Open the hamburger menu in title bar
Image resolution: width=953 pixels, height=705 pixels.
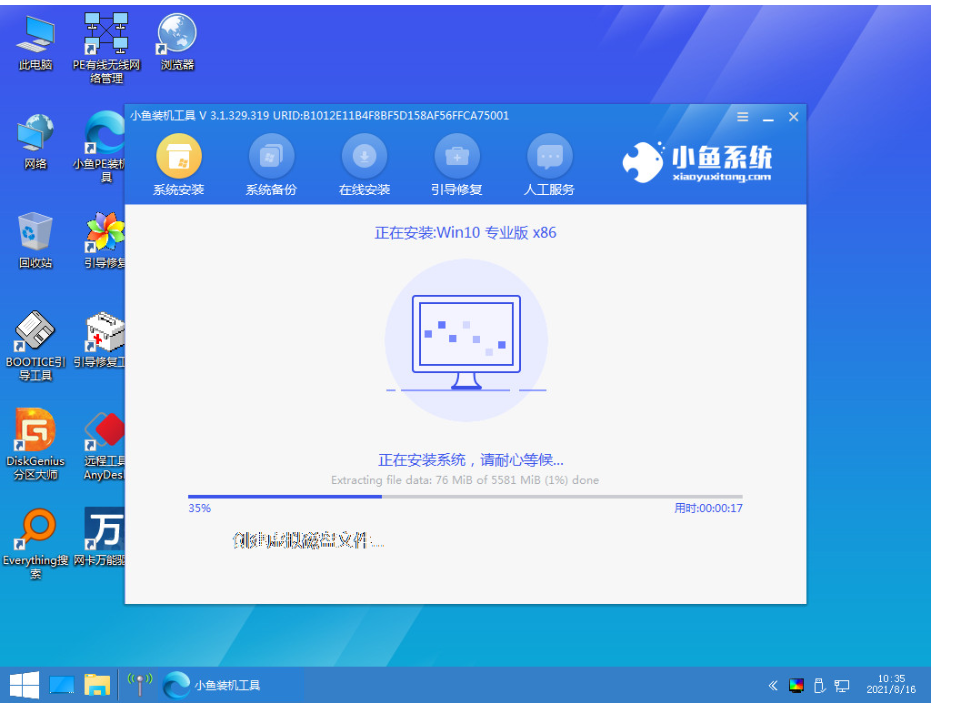pos(743,116)
